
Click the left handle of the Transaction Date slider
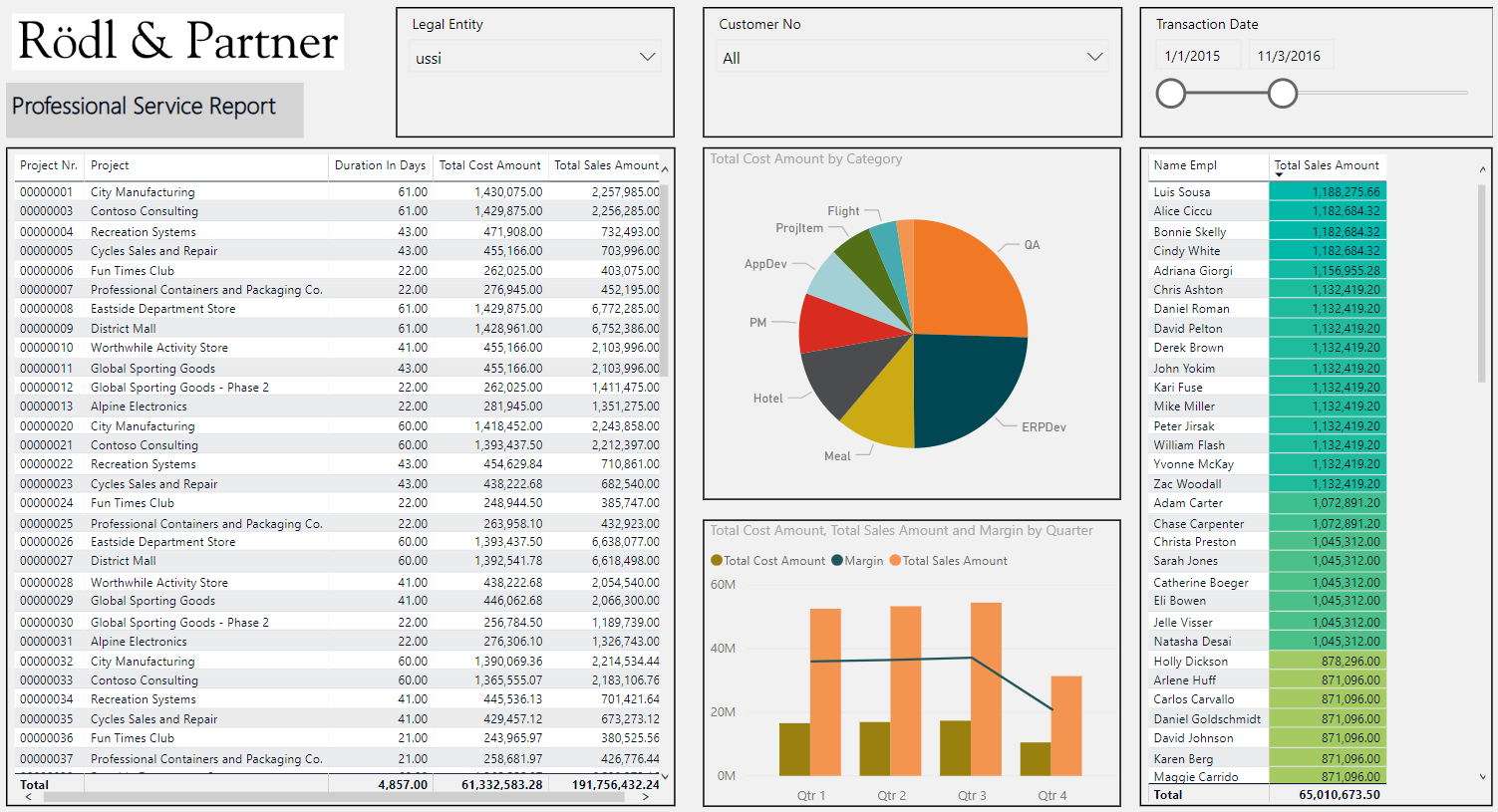coord(1171,94)
